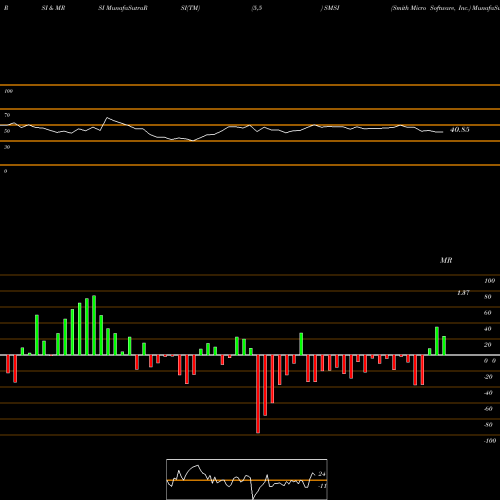Click the value -11 in the mini chart
The image size is (500, 500).
click(x=322, y=486)
